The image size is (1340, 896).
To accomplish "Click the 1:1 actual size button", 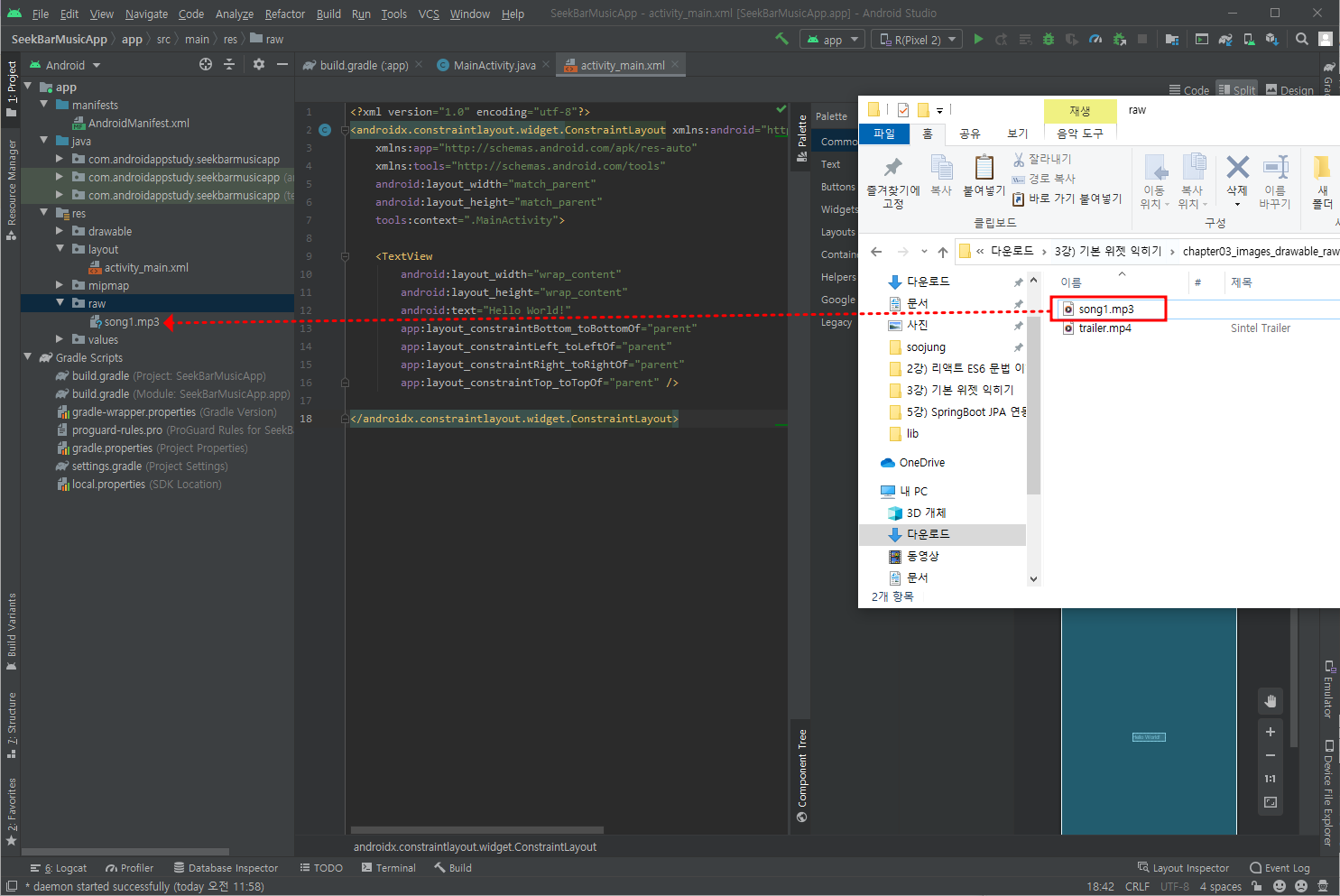I will click(x=1271, y=779).
